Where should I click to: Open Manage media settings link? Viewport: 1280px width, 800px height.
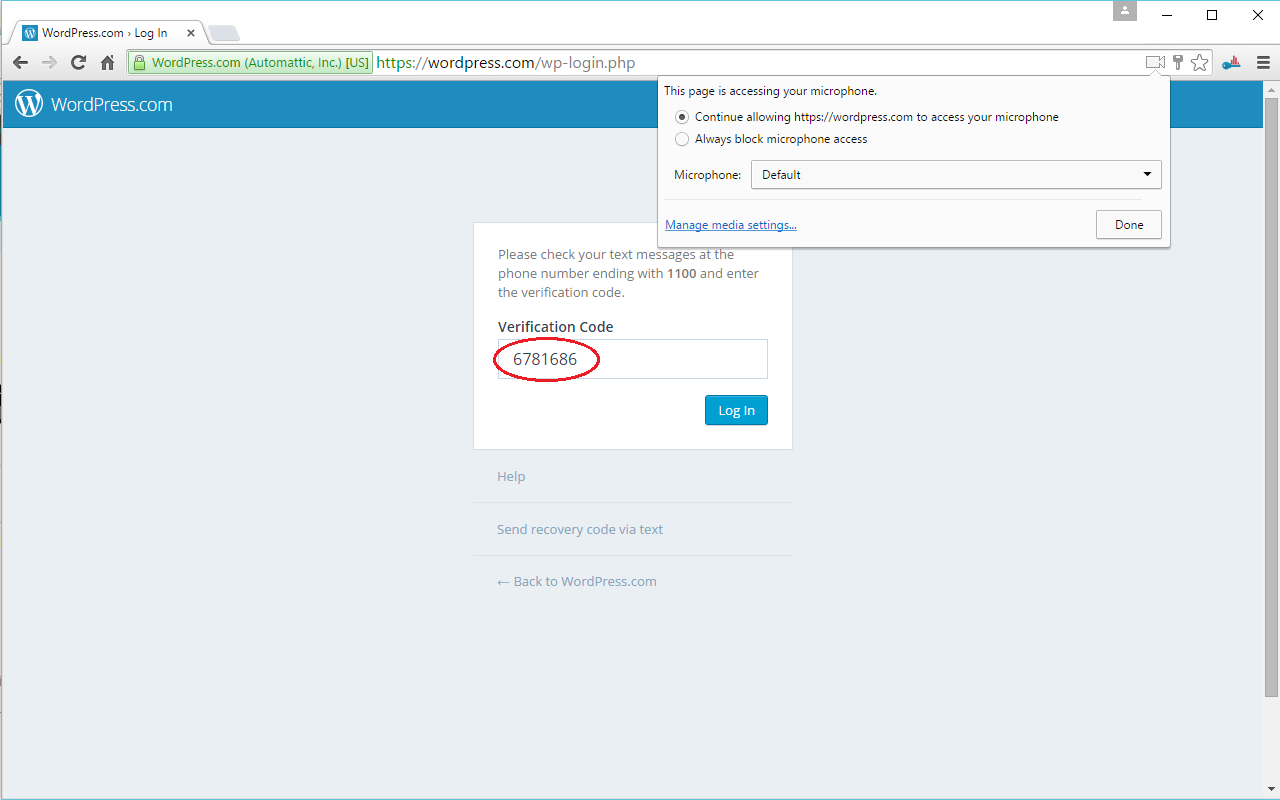[731, 225]
